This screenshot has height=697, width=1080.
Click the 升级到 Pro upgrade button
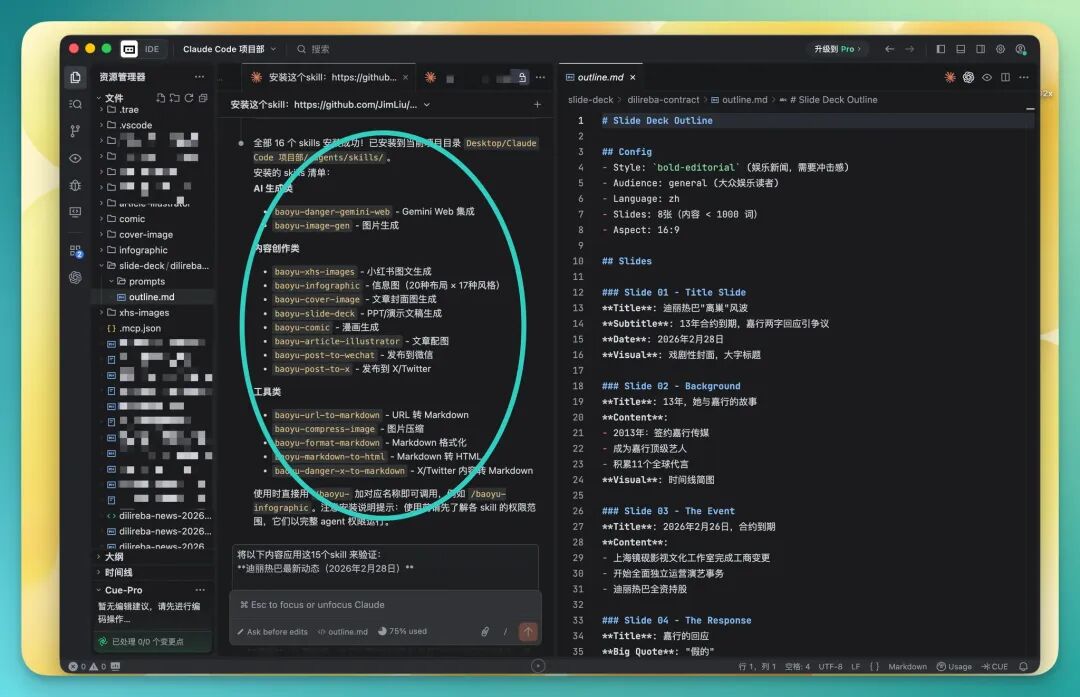[837, 49]
